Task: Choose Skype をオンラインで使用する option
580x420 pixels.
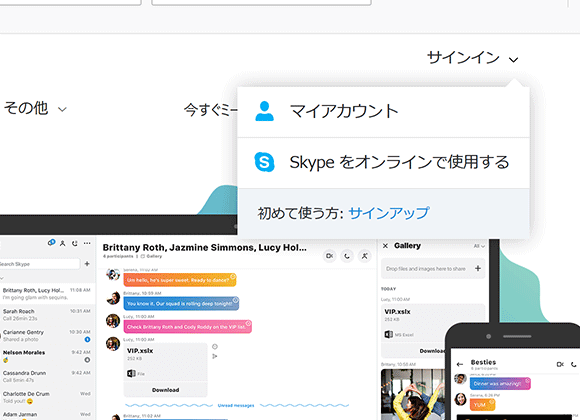Action: tap(384, 162)
